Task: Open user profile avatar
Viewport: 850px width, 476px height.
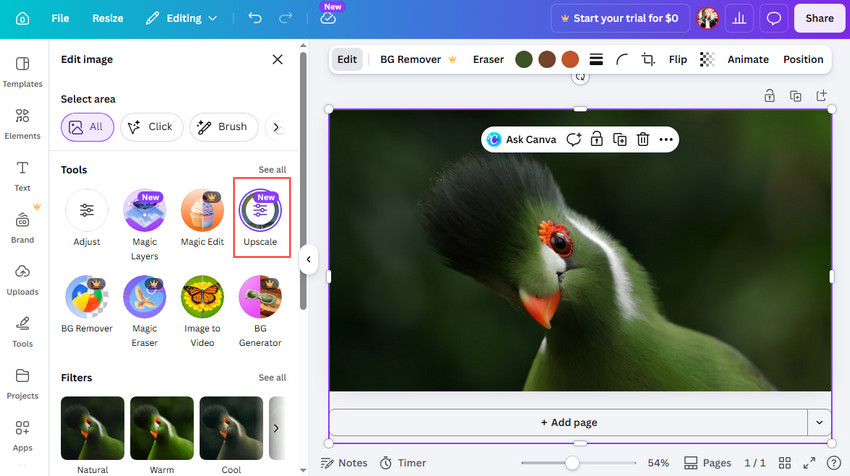Action: pyautogui.click(x=707, y=18)
